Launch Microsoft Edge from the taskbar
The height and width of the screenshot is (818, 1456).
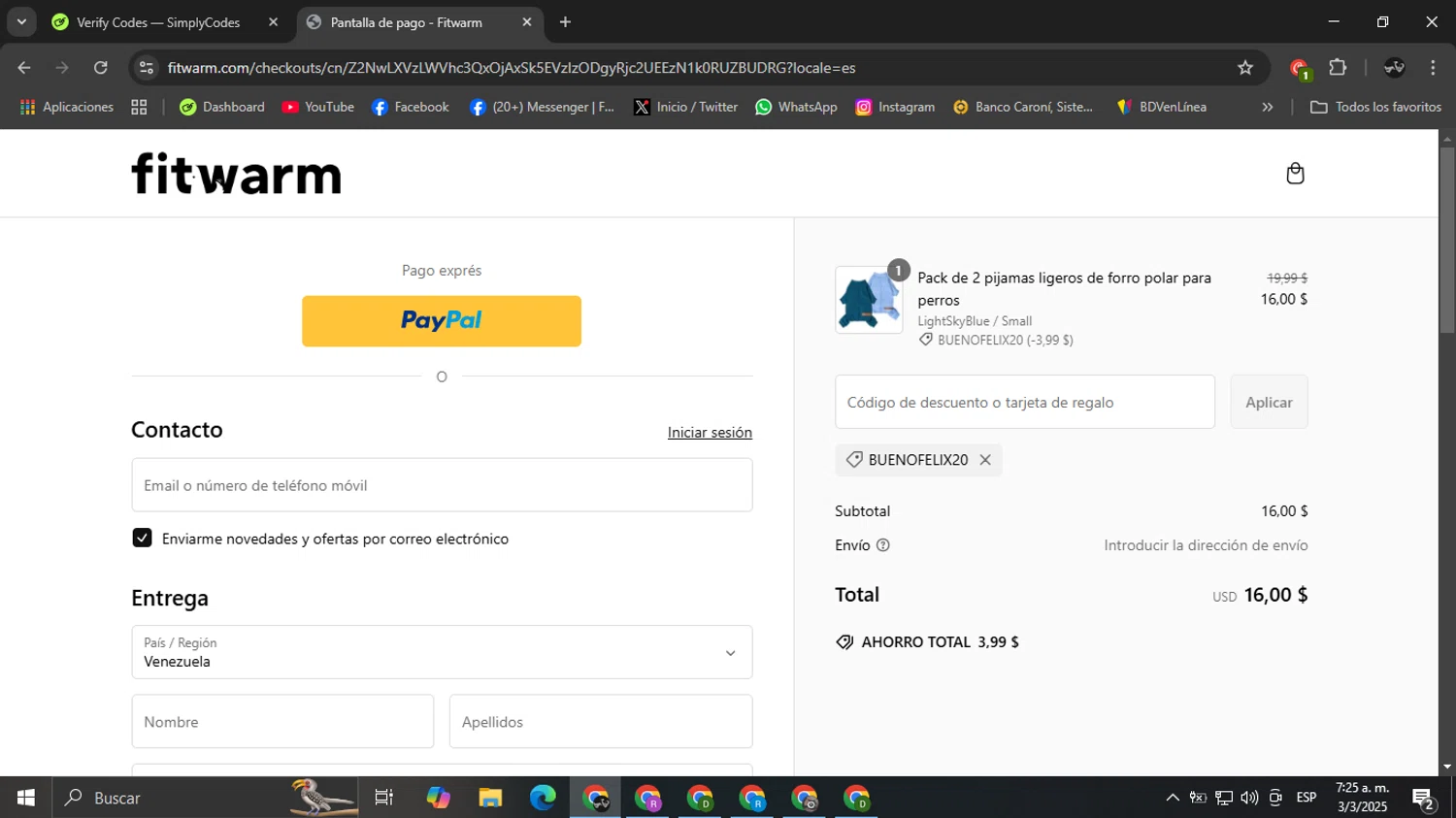pos(543,798)
